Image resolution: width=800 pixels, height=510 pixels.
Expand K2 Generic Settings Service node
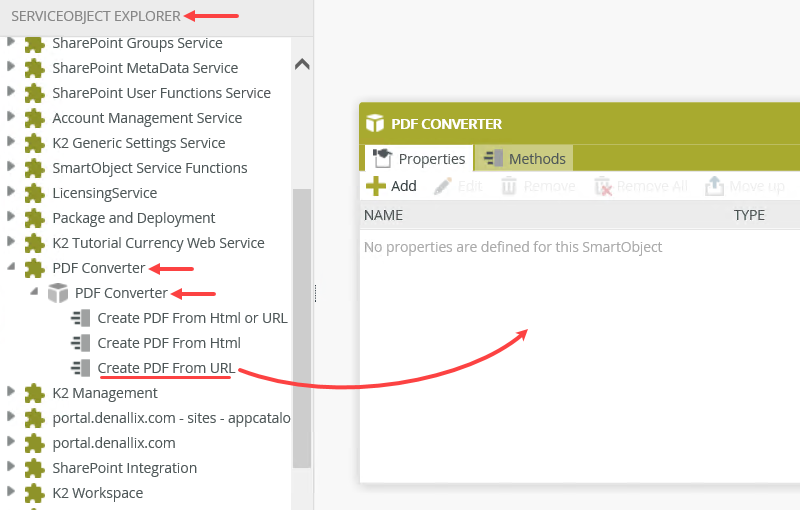[x=11, y=141]
